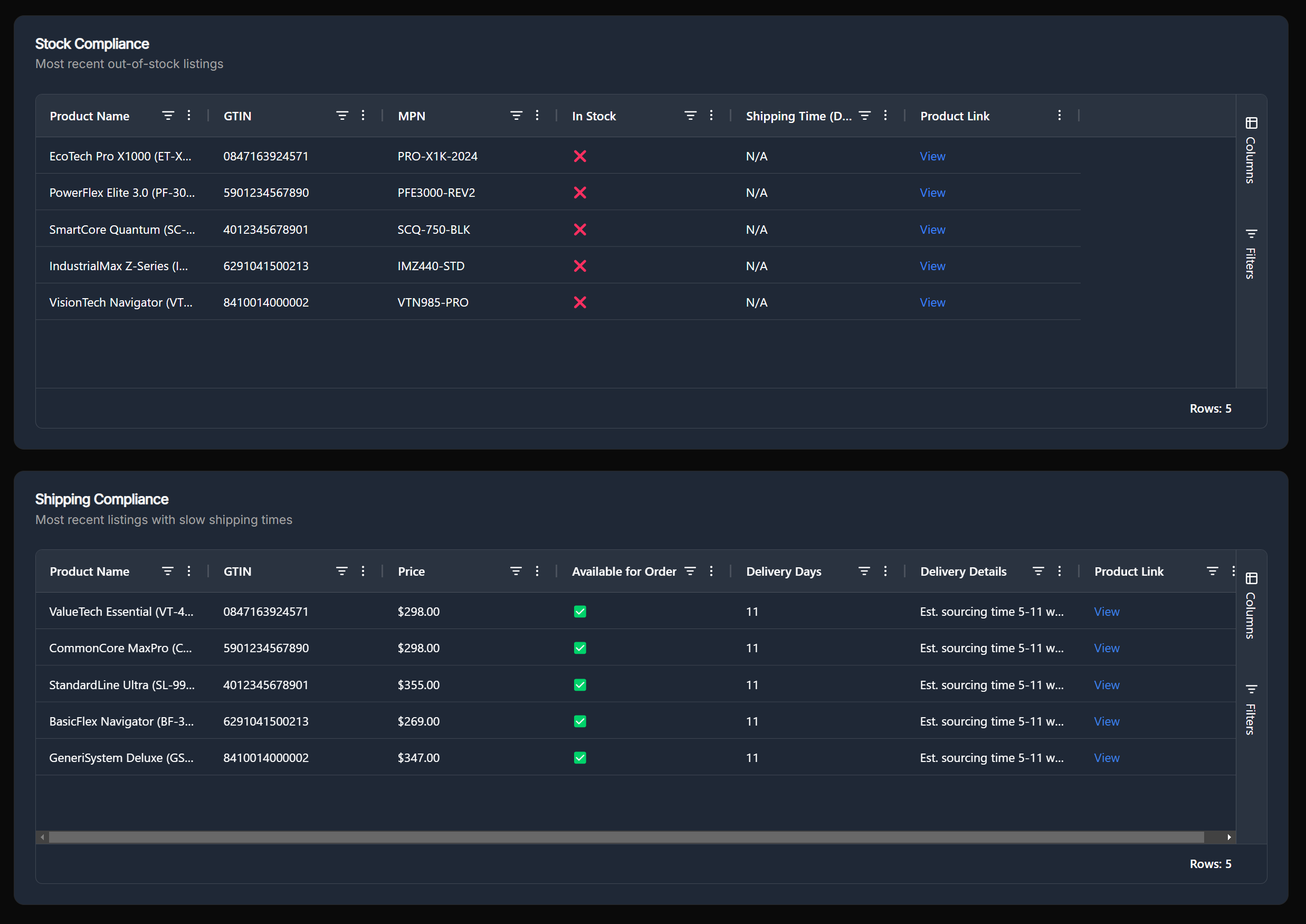Viewport: 1306px width, 924px height.
Task: Toggle Available checkbox in StandardLine Ultra row
Action: tap(579, 684)
